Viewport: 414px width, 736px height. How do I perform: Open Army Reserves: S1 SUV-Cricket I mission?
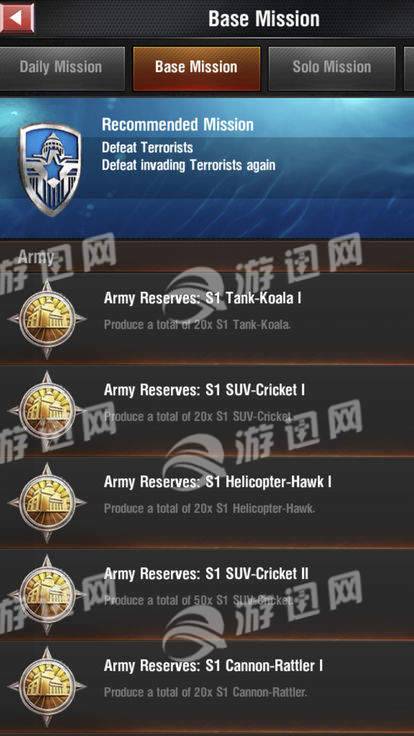pos(207,410)
